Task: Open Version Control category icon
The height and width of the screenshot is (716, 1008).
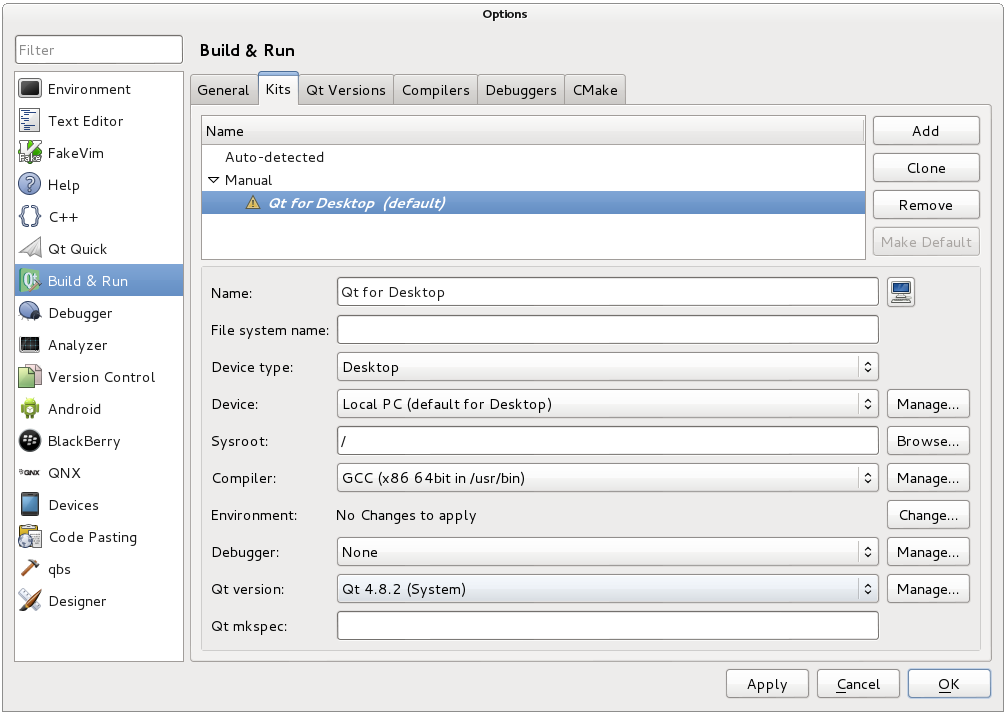Action: pos(30,377)
